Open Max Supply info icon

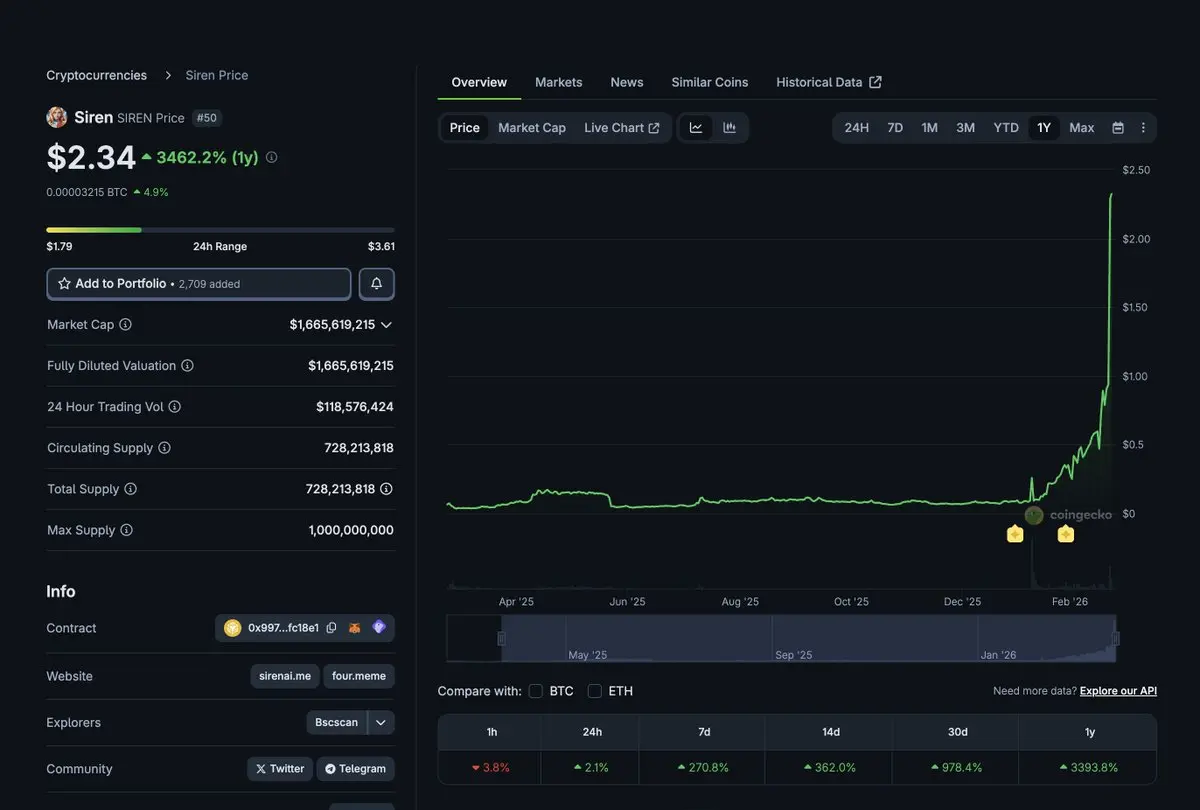pos(126,530)
